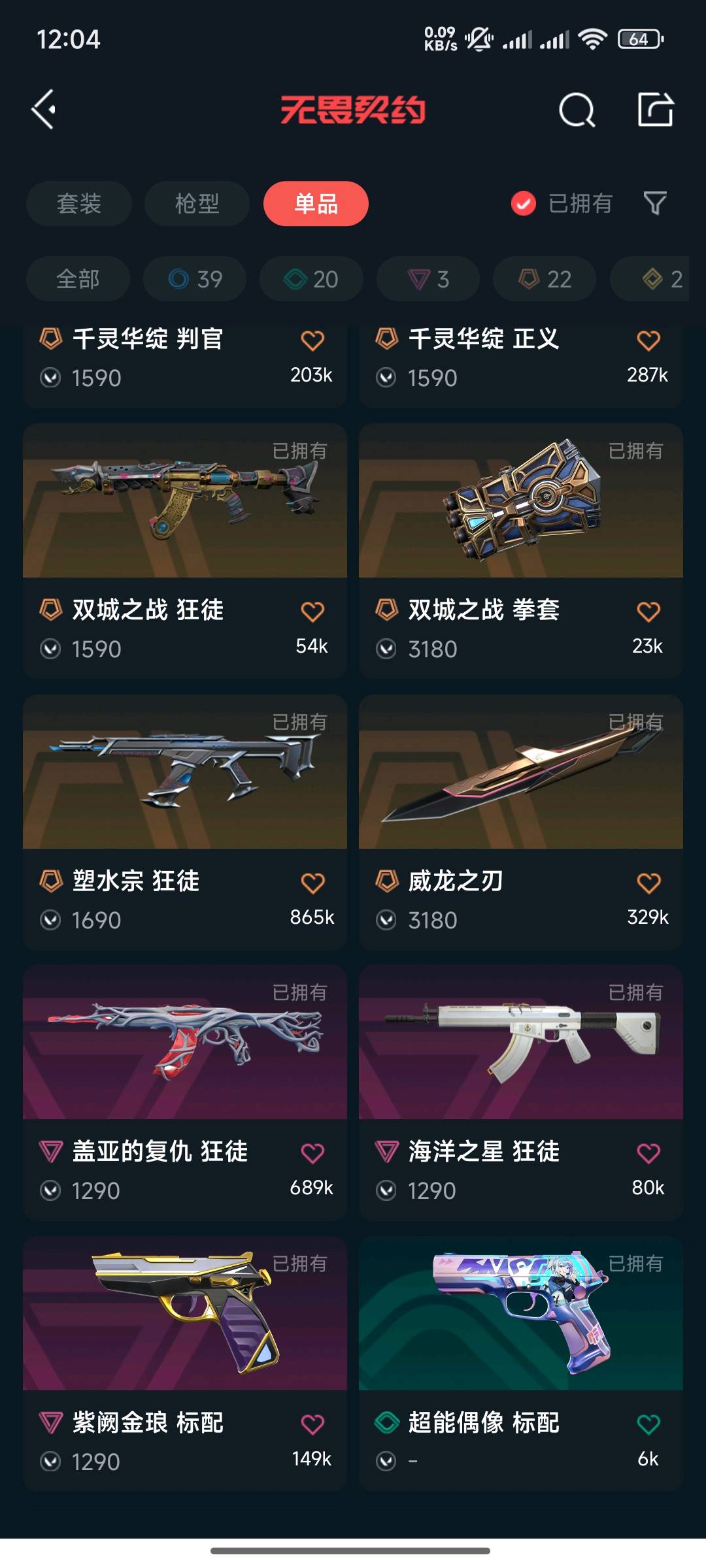Image resolution: width=706 pixels, height=1568 pixels.
Task: Toggle favorite on 紫阙金琅 标配
Action: [x=312, y=1424]
